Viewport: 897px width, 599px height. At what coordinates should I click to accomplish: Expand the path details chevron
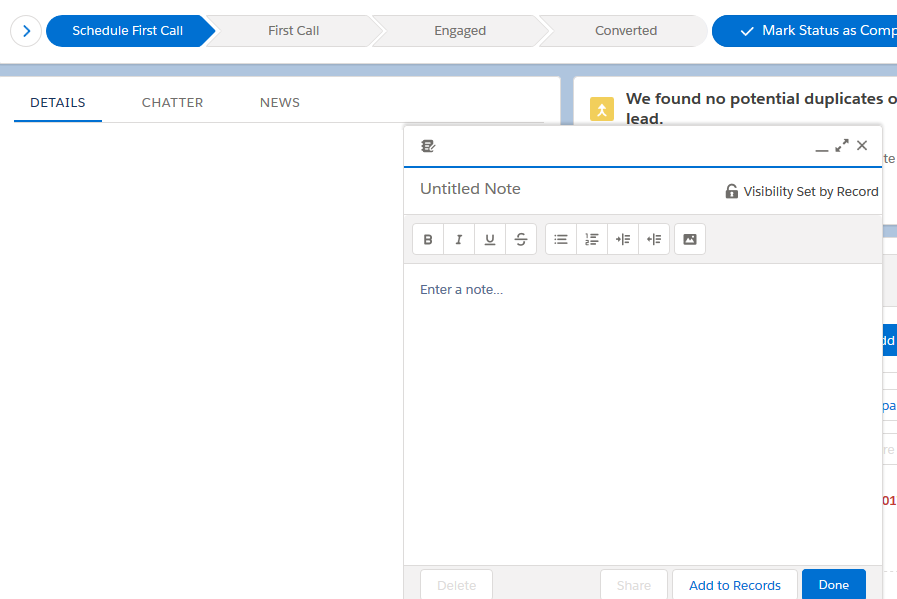[x=26, y=31]
